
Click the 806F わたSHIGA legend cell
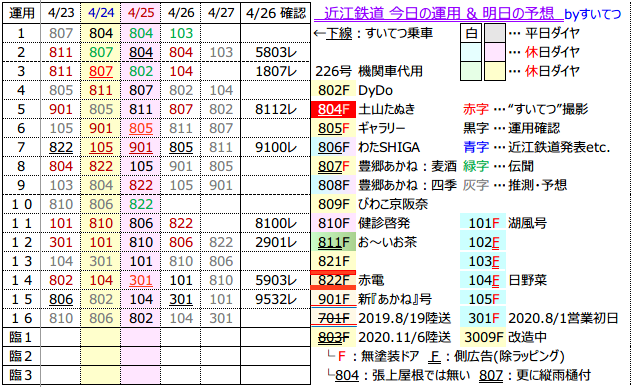coord(333,147)
